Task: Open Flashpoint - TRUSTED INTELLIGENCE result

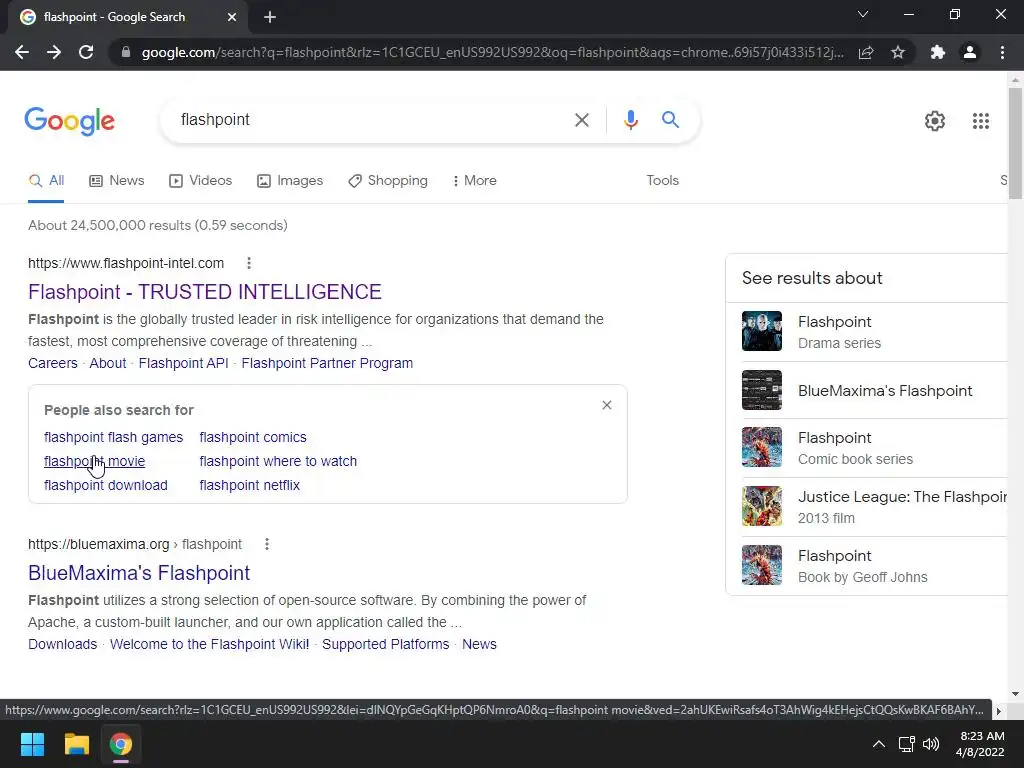Action: (204, 292)
